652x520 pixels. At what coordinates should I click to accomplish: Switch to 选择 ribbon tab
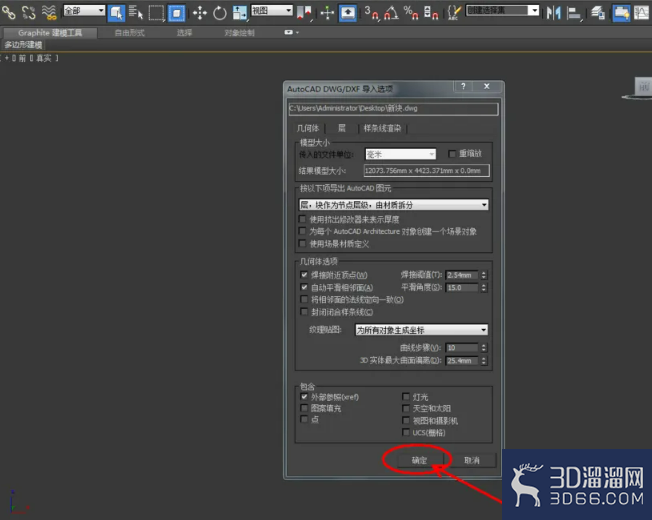coord(184,33)
